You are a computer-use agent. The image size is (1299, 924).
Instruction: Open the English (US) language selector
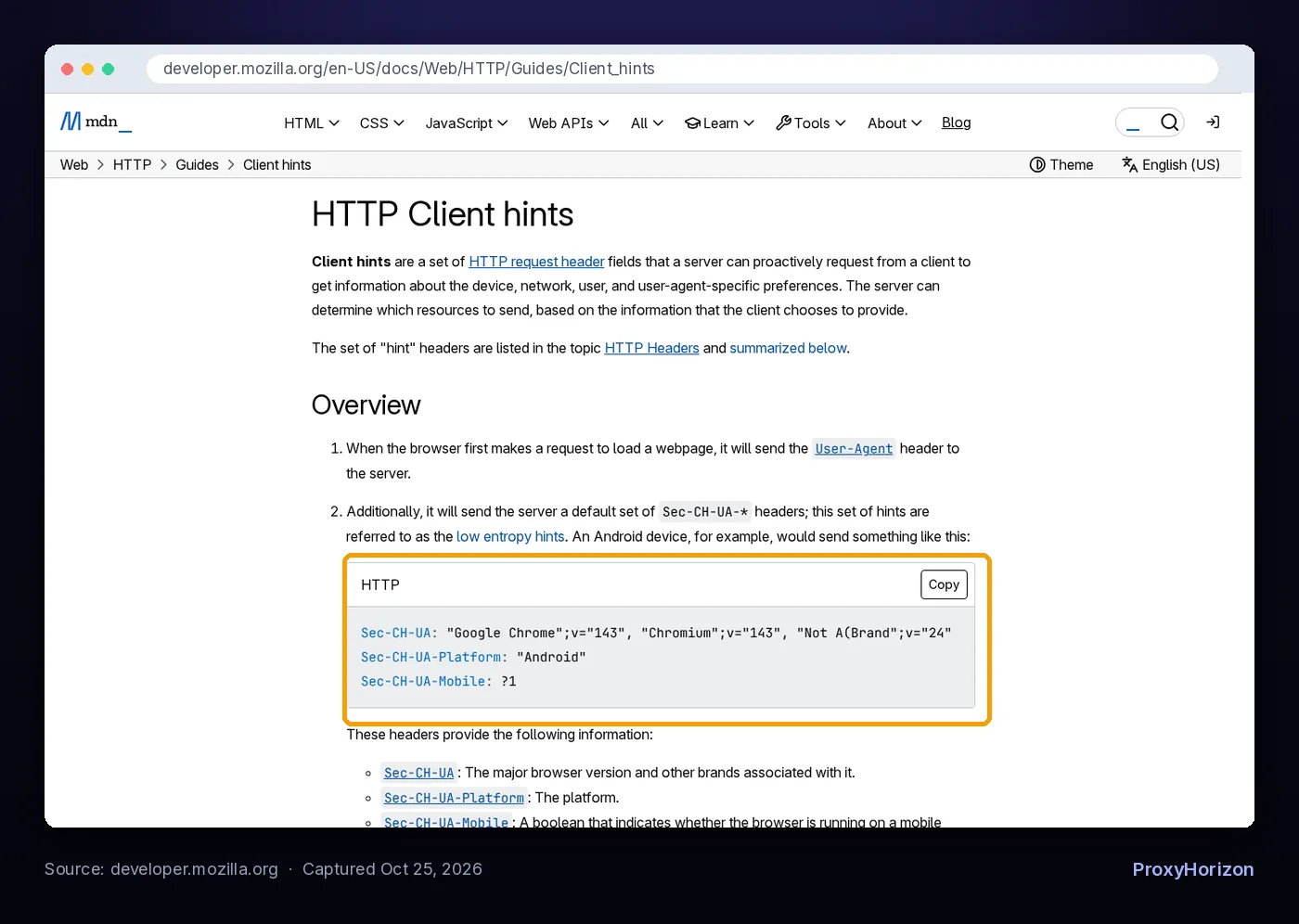coord(1171,165)
